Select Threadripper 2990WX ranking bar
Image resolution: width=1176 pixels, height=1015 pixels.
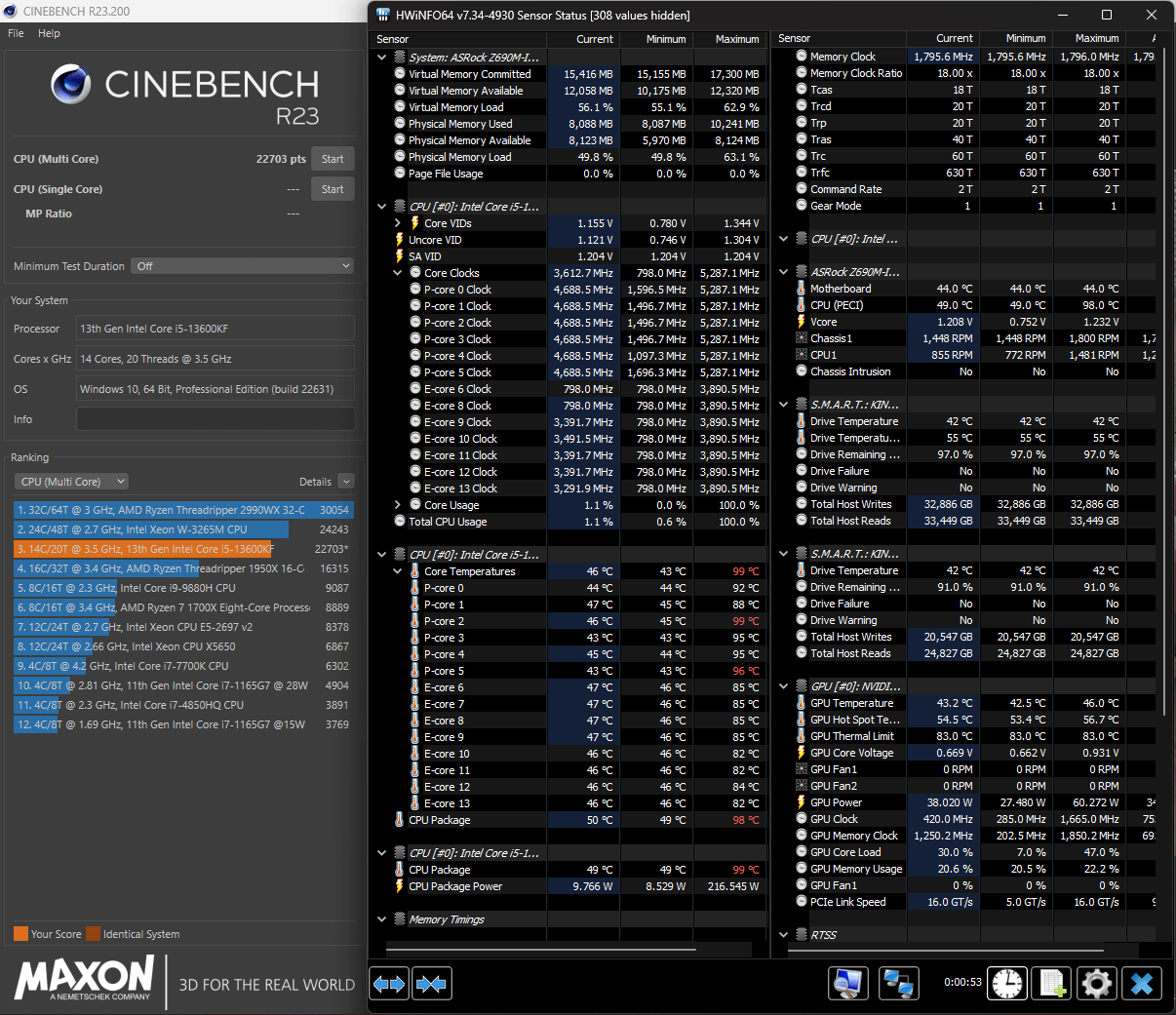[183, 510]
